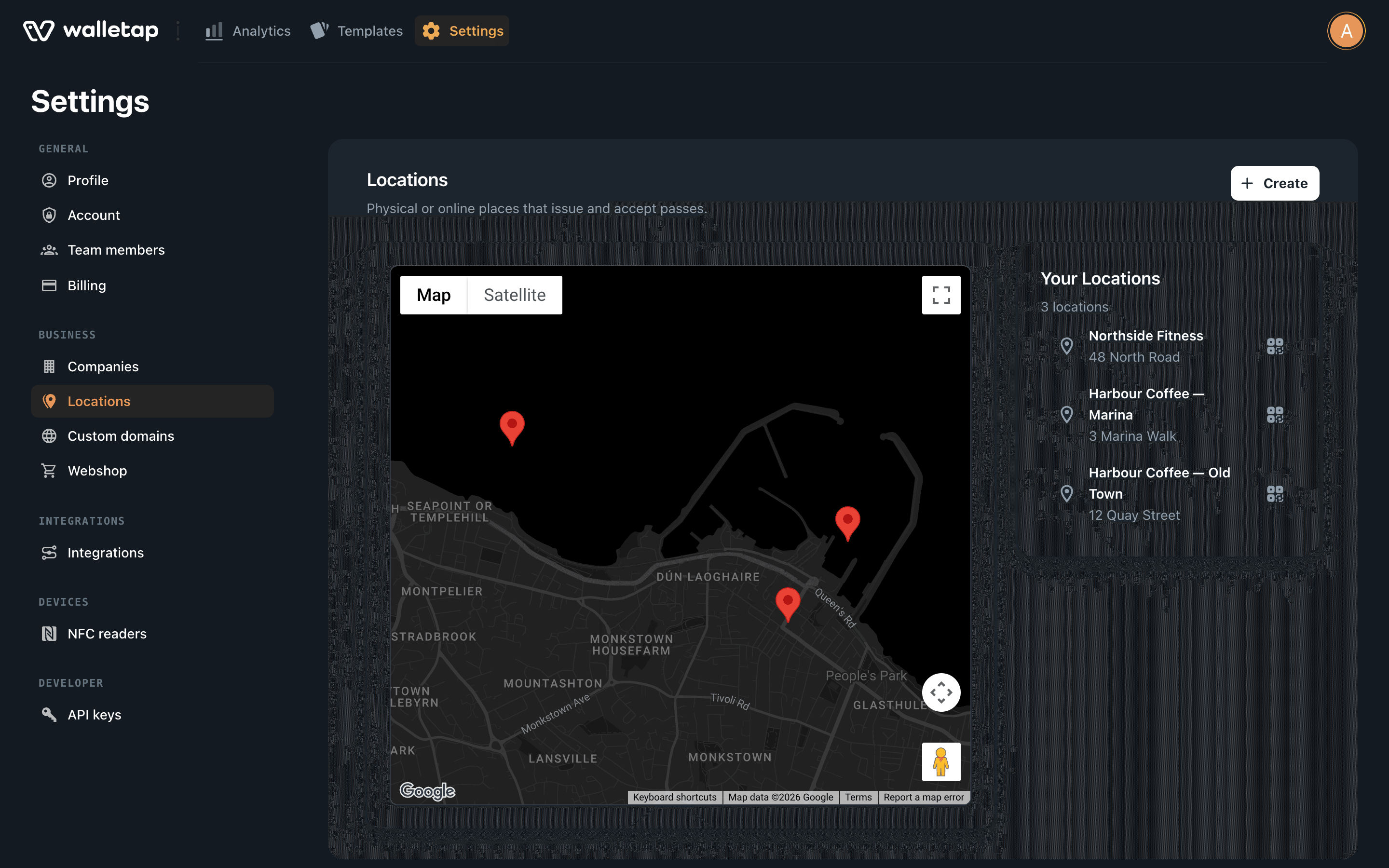Open Custom domains page

[152, 436]
